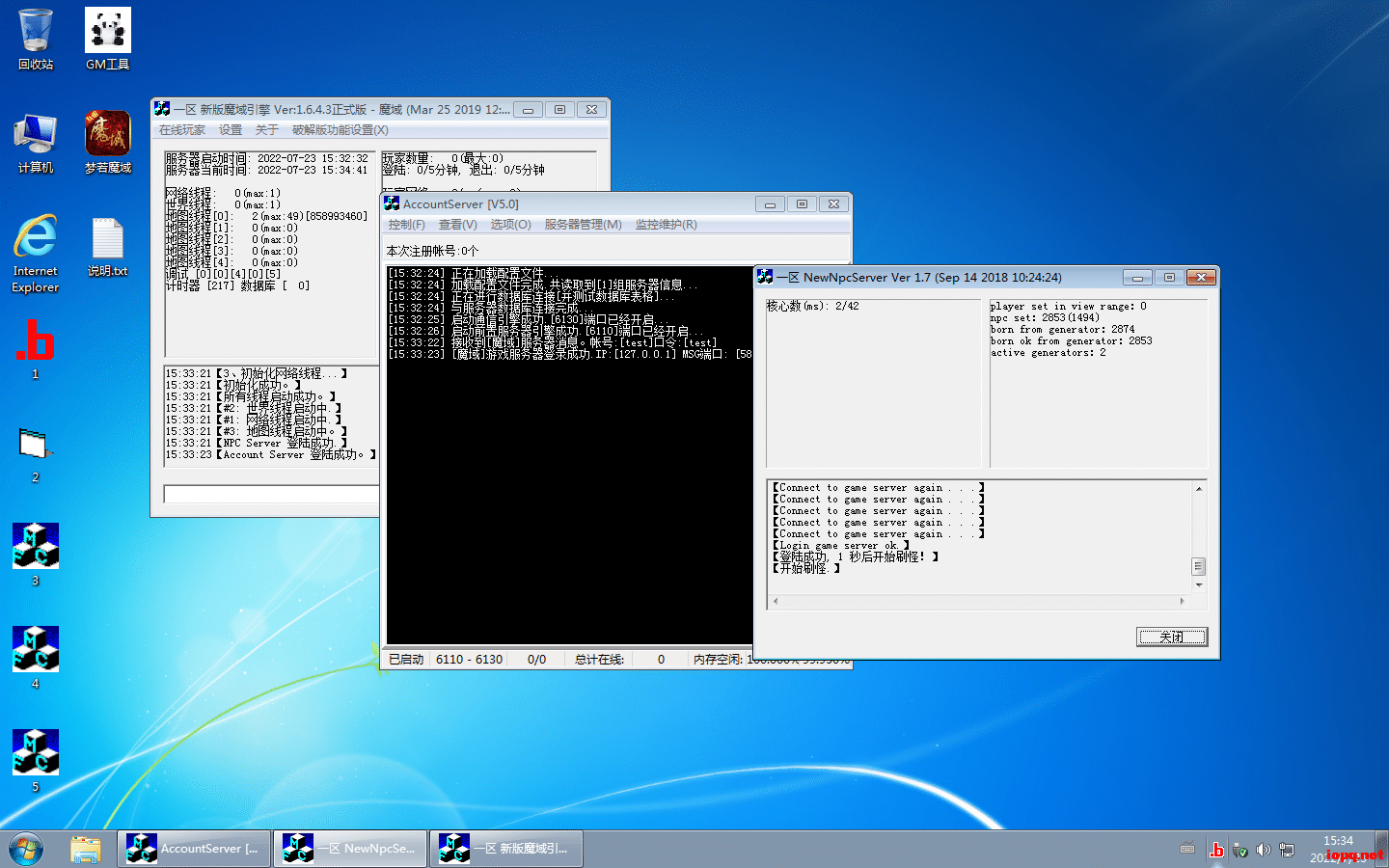
Task: Click the down arrow of NPC log scrollbar
Action: 1199,585
